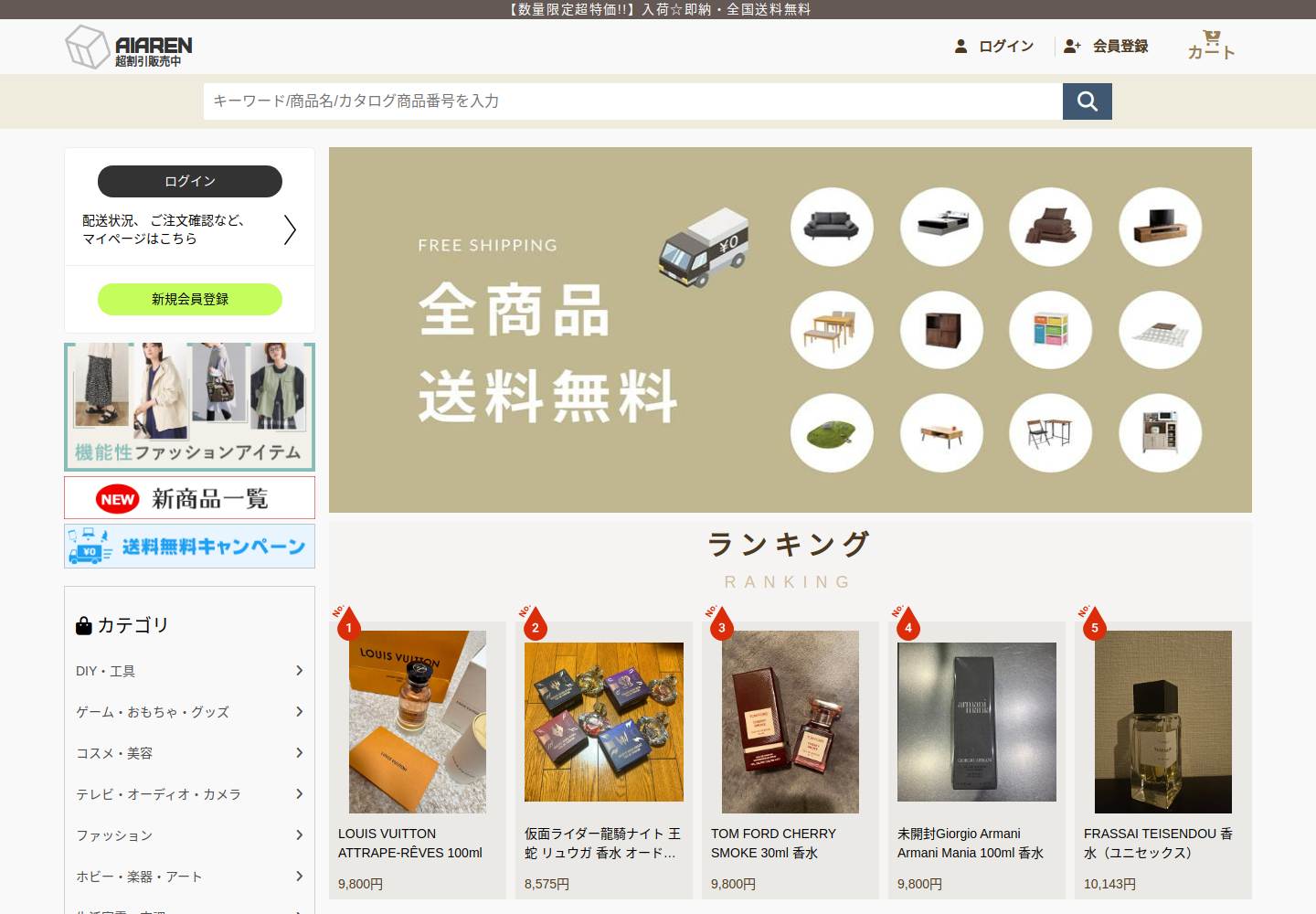
Task: Click the No.2 ranking badge
Action: (x=533, y=622)
